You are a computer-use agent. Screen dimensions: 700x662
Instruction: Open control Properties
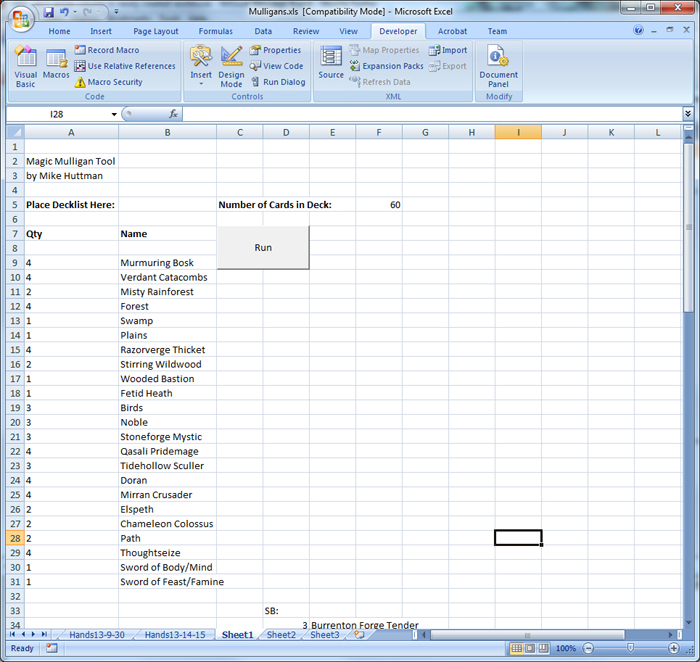pos(275,50)
